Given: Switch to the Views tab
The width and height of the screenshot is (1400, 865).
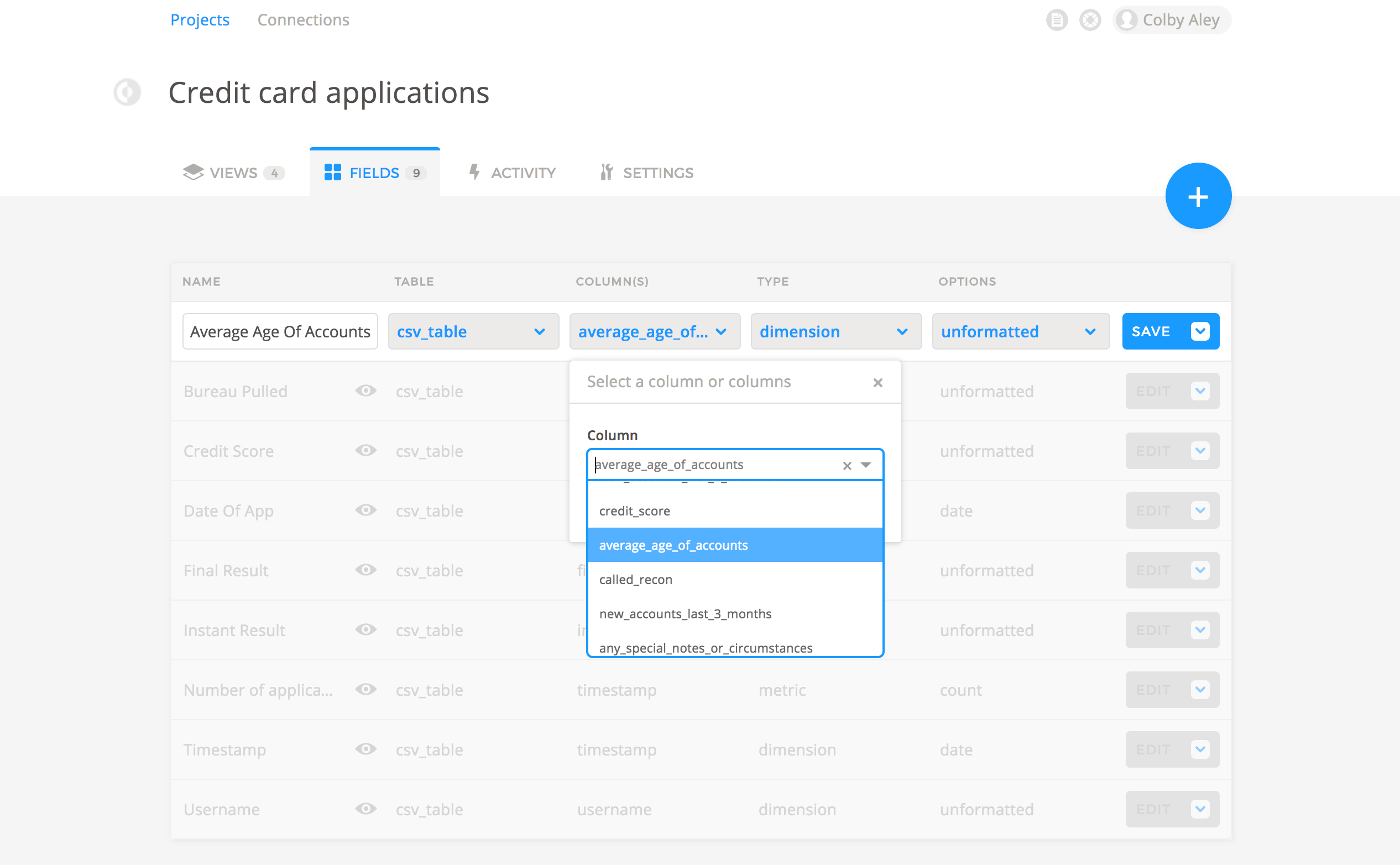Looking at the screenshot, I should point(233,173).
